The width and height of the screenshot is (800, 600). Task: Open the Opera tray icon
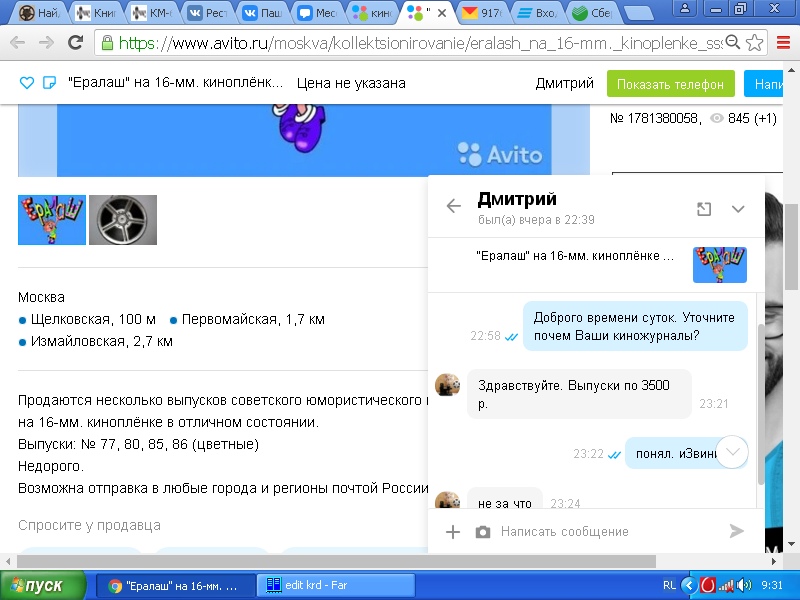pyautogui.click(x=708, y=585)
